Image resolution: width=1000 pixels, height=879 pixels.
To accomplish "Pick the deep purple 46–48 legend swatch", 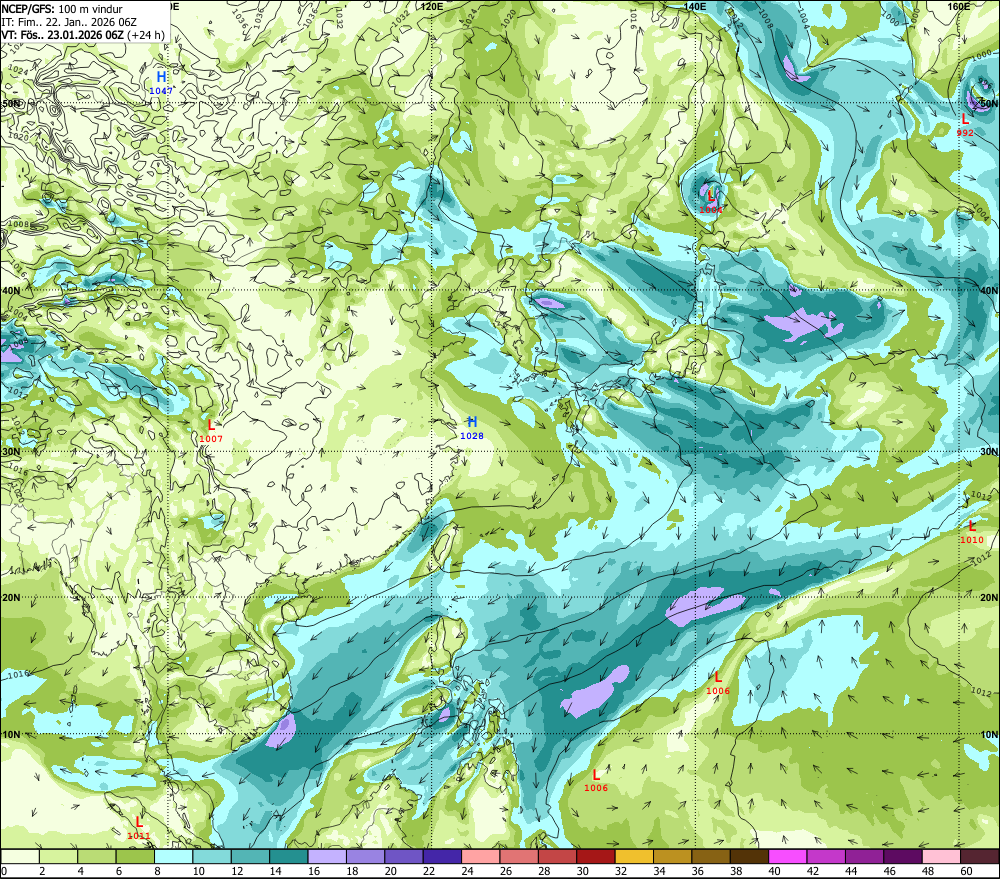I will [x=902, y=856].
